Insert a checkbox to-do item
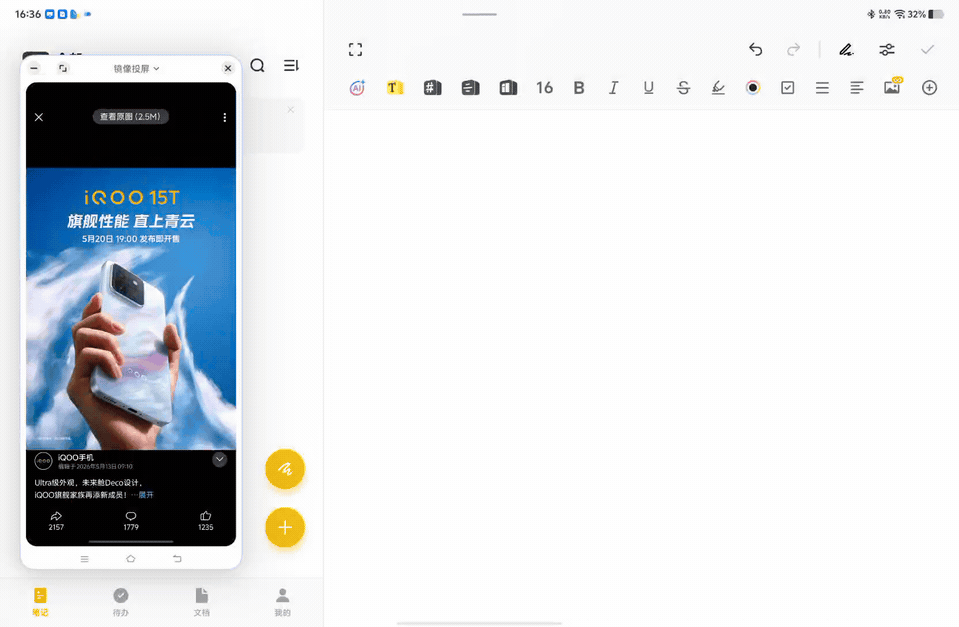959x627 pixels. pyautogui.click(x=787, y=87)
